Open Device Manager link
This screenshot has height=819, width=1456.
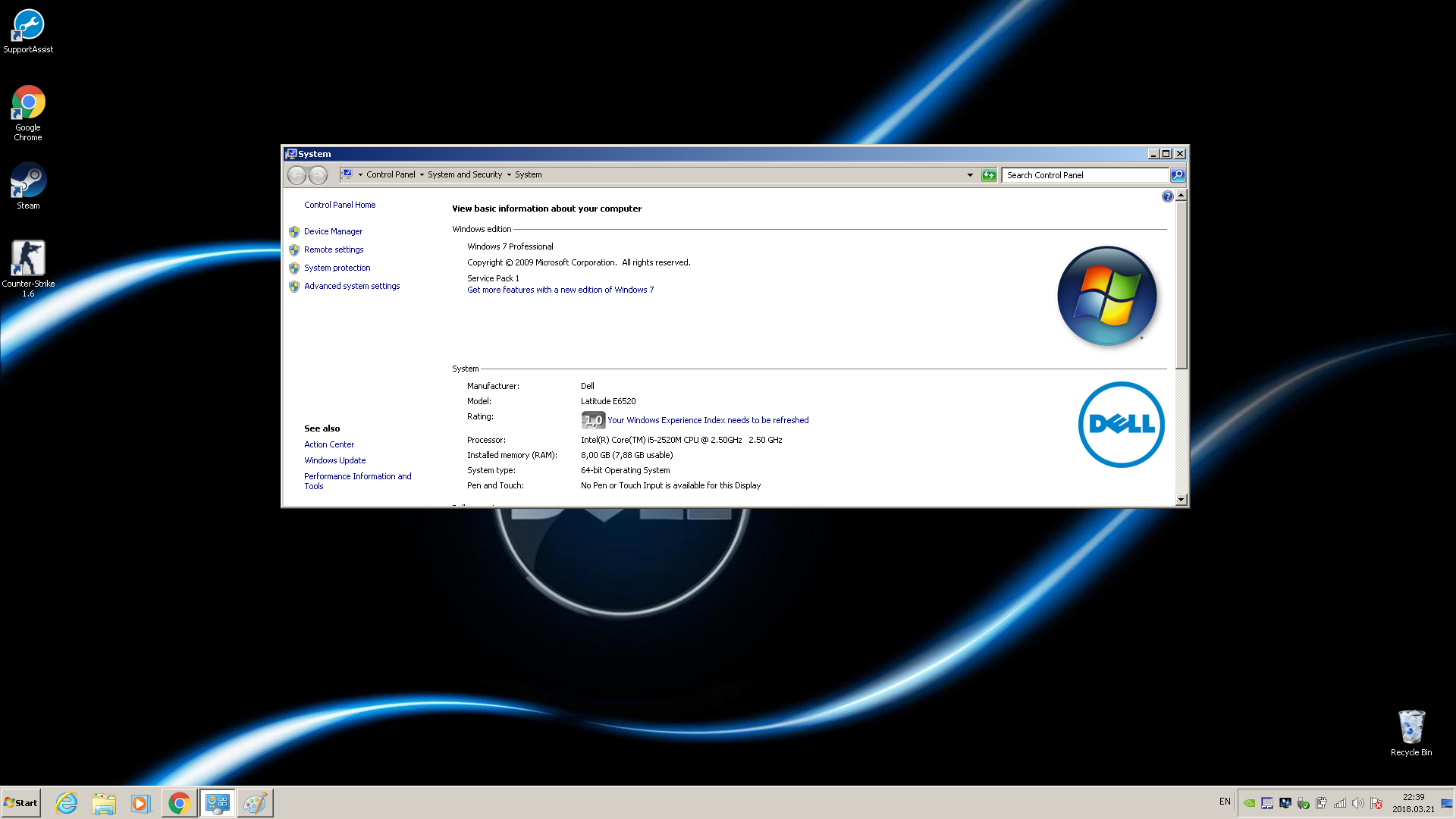coord(333,231)
